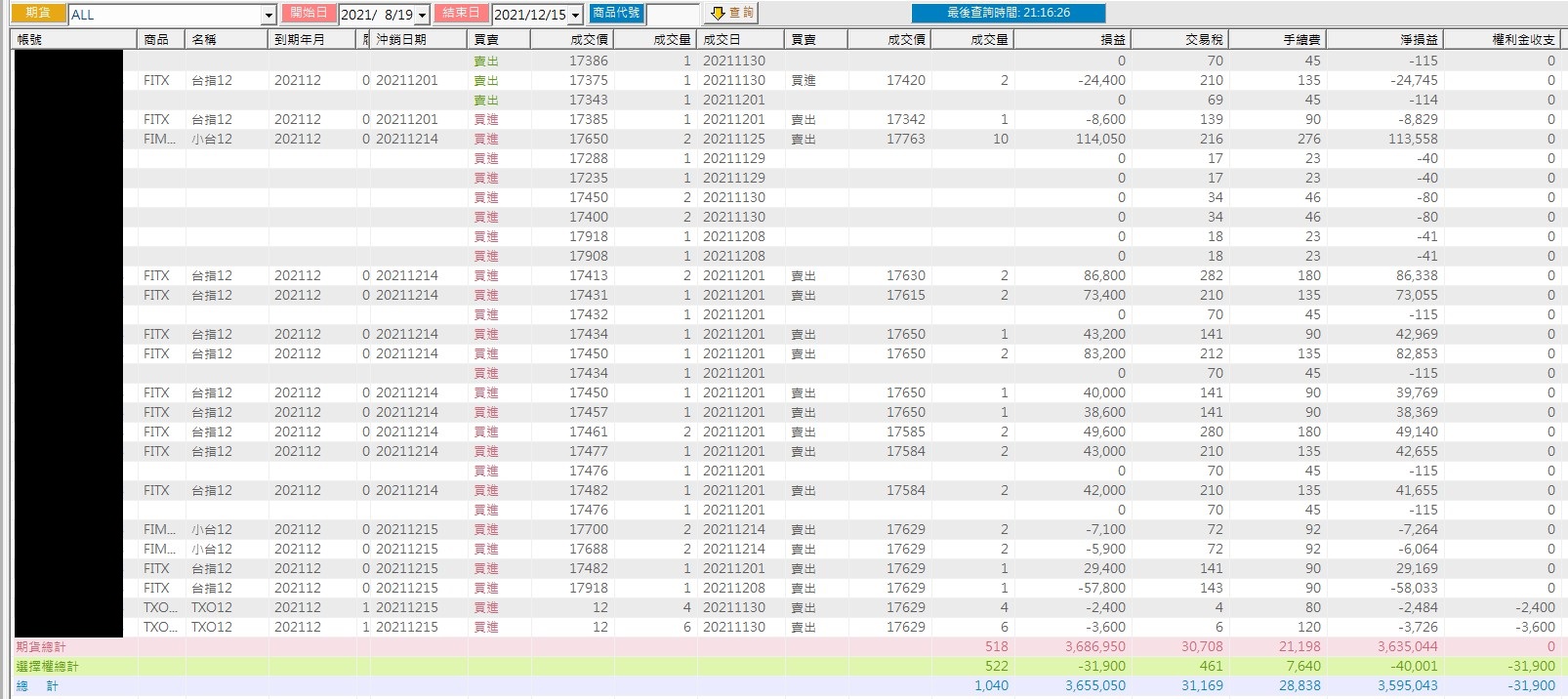Select the row with 損益 114,050
Image resolution: width=1568 pixels, height=699 pixels.
click(786, 139)
